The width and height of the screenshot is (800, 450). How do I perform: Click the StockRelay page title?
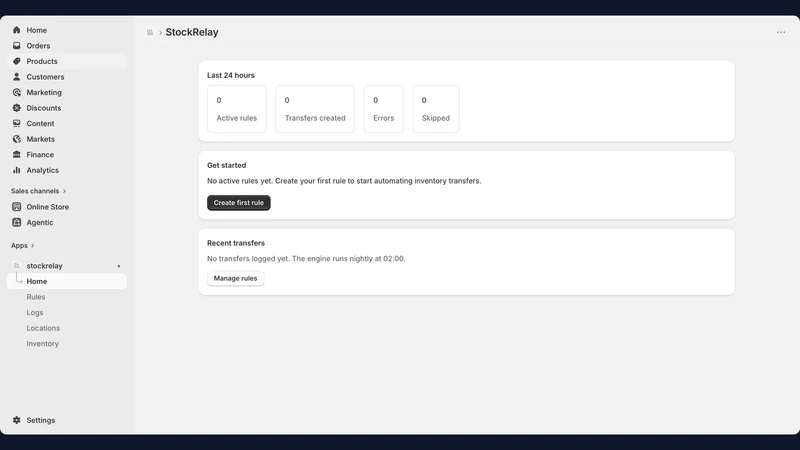pos(192,32)
